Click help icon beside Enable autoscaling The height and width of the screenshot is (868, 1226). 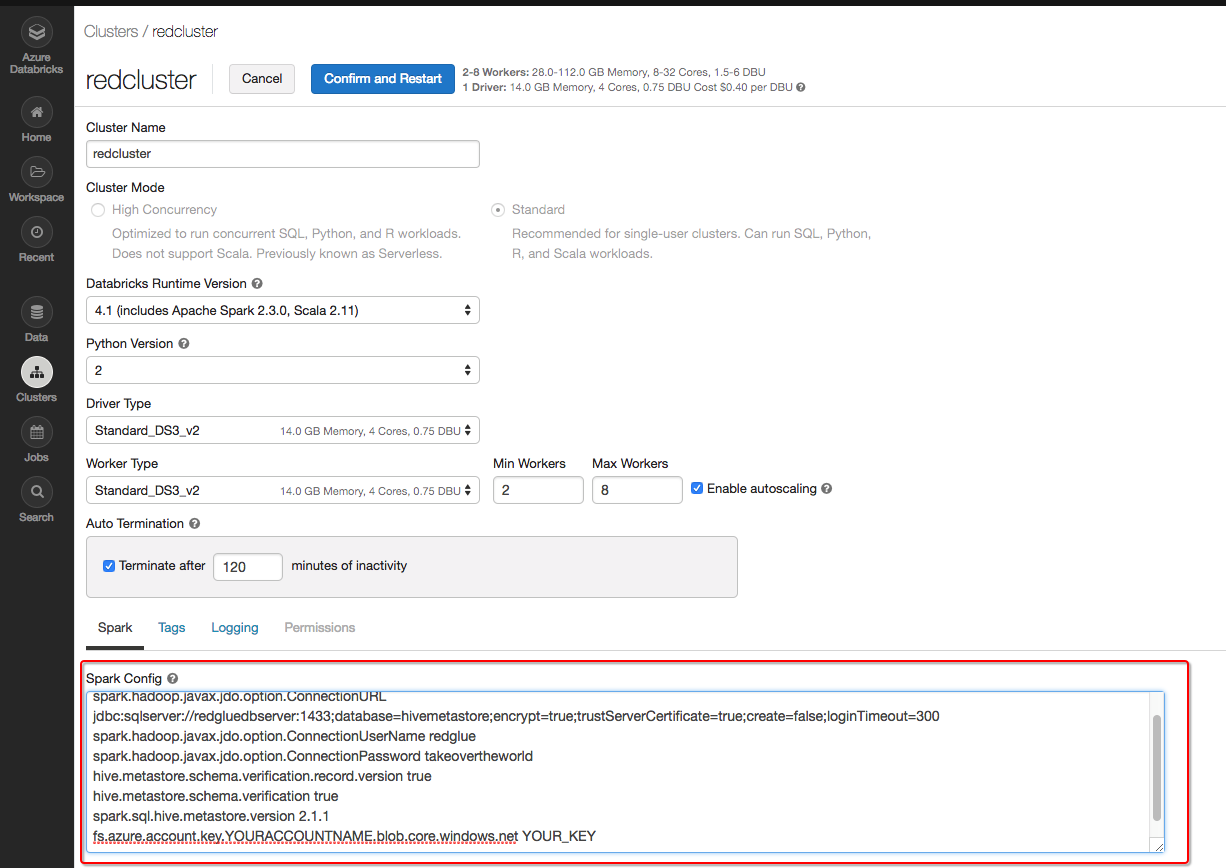pos(827,489)
